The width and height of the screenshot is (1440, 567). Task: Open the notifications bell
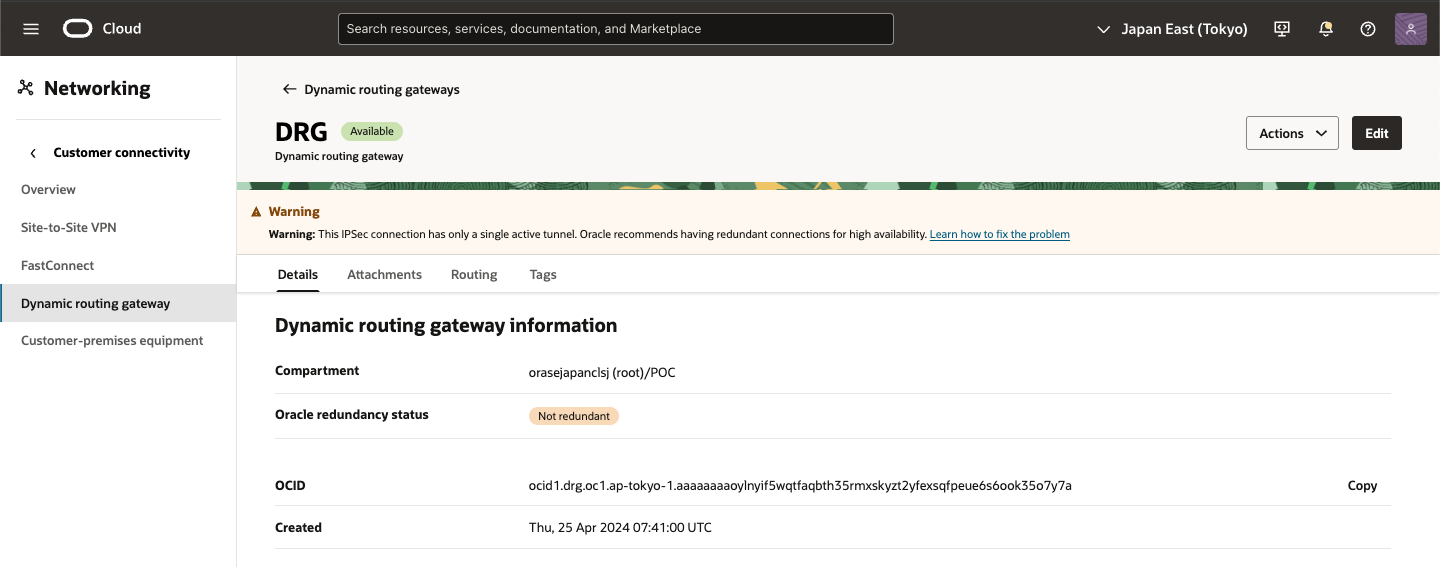tap(1326, 29)
